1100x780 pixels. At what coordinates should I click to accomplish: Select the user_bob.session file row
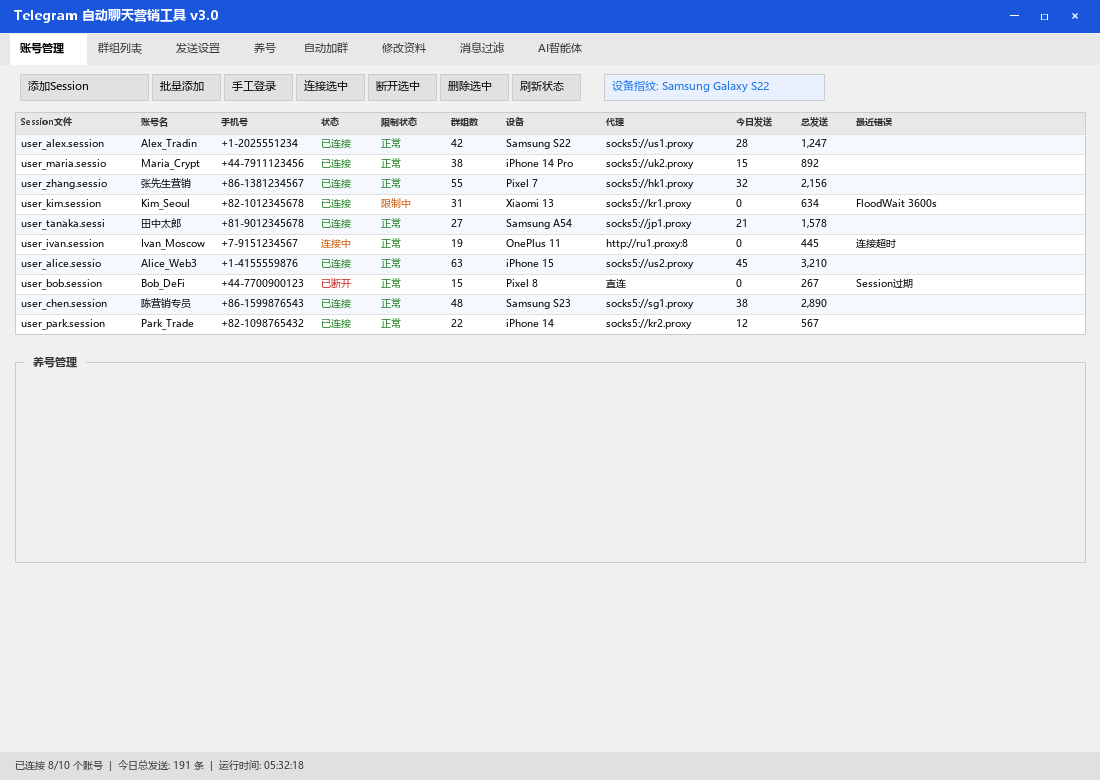click(x=62, y=284)
